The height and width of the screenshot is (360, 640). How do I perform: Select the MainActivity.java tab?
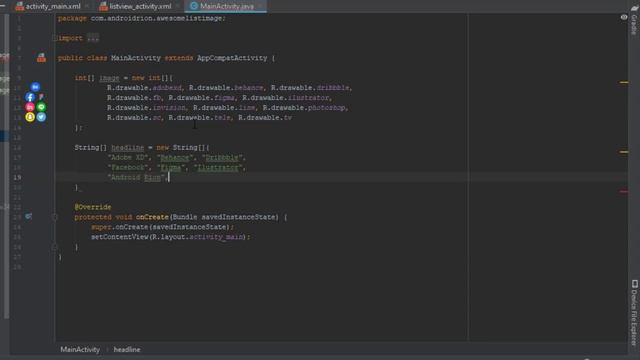227,6
